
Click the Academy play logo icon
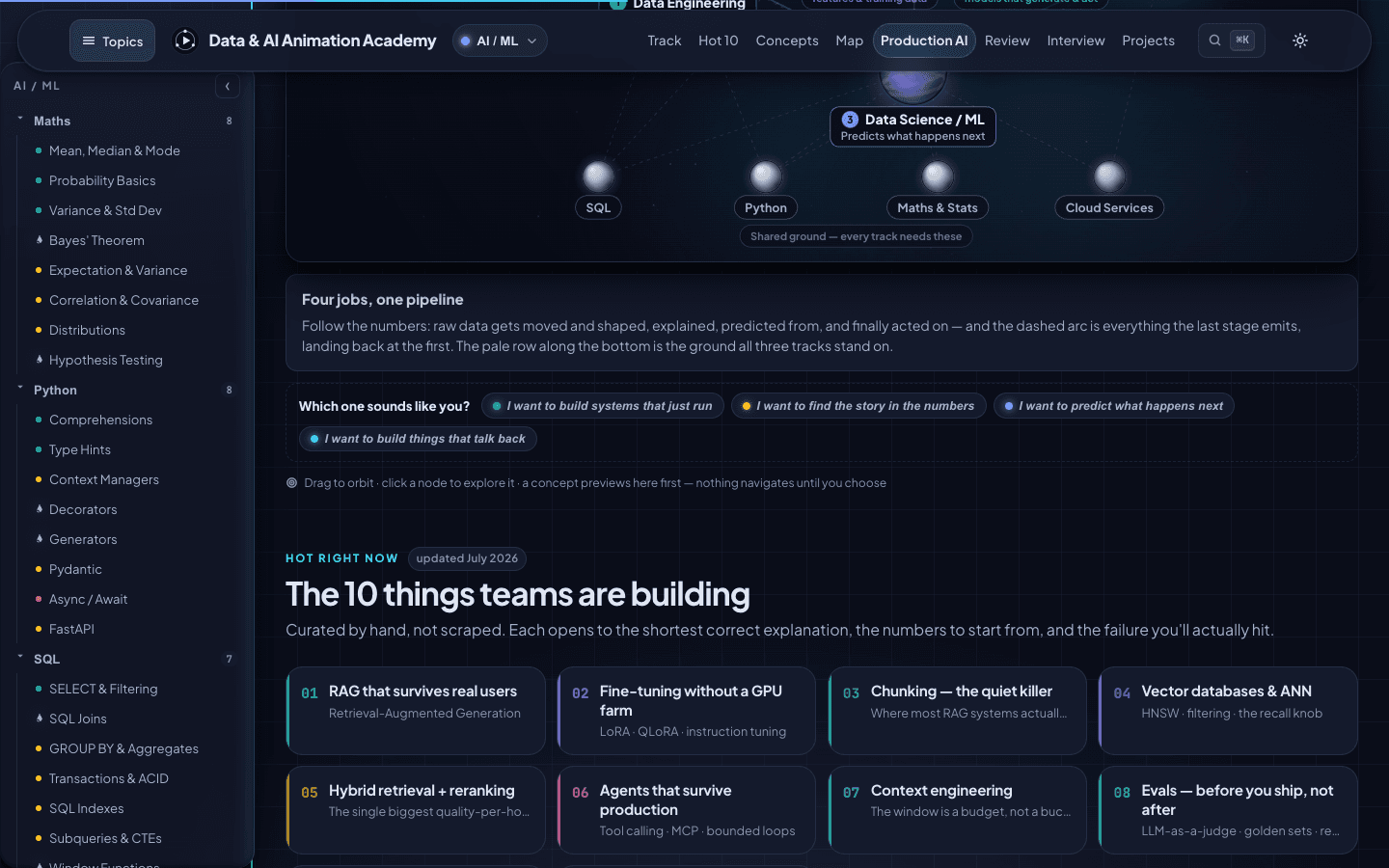[x=184, y=41]
